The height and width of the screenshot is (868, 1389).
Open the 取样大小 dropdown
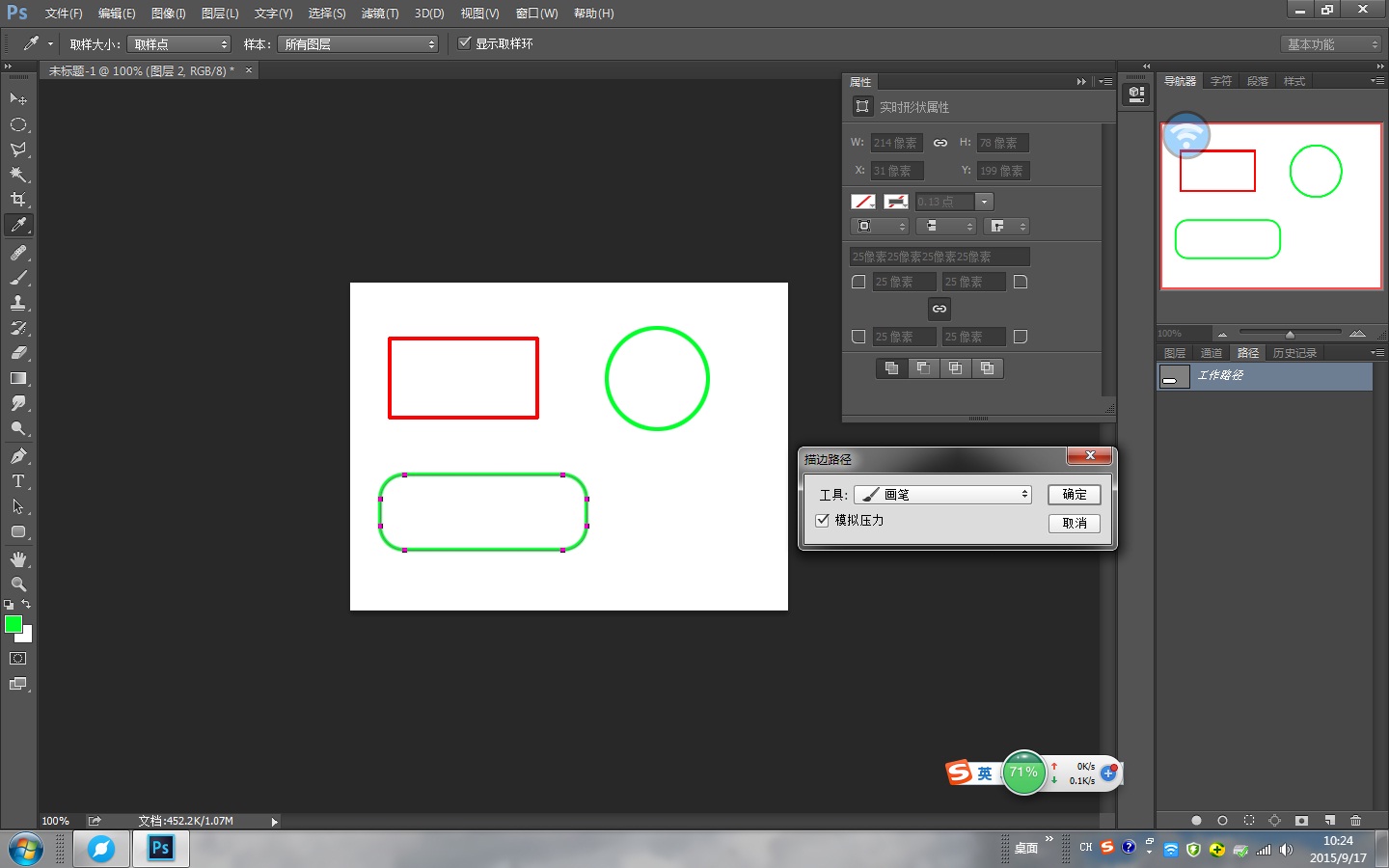point(179,44)
